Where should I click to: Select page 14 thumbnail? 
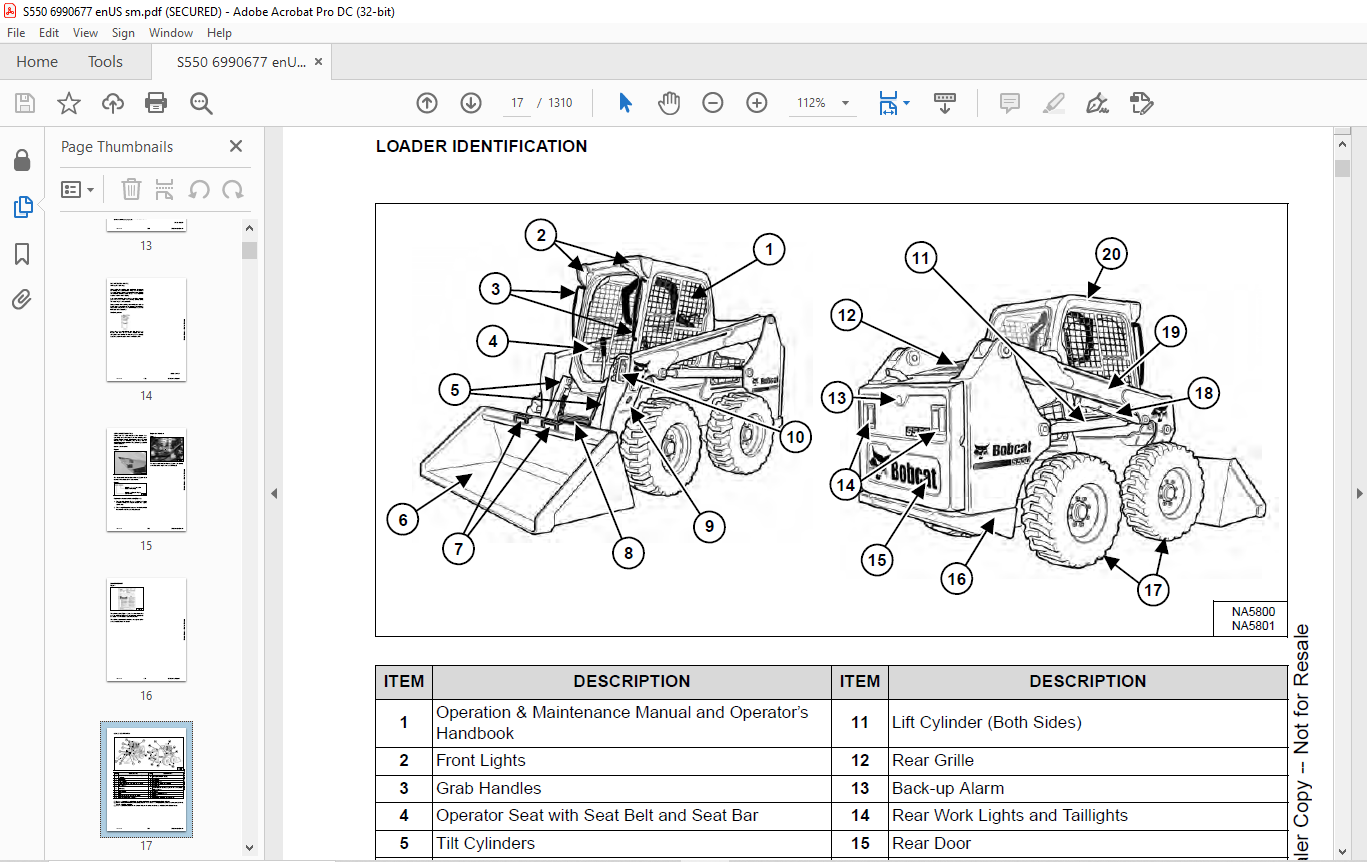coord(146,330)
